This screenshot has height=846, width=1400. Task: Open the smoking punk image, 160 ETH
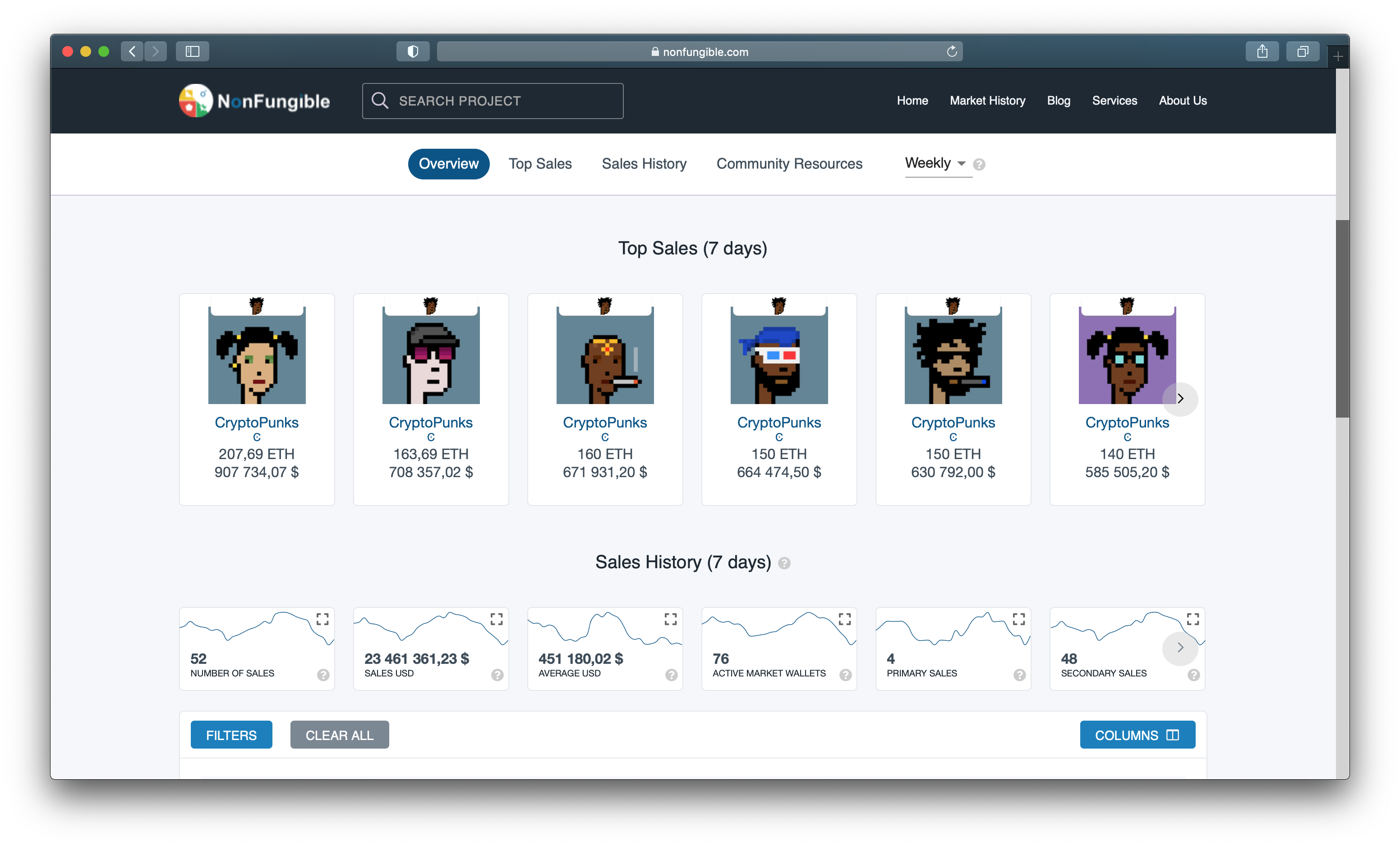click(605, 355)
